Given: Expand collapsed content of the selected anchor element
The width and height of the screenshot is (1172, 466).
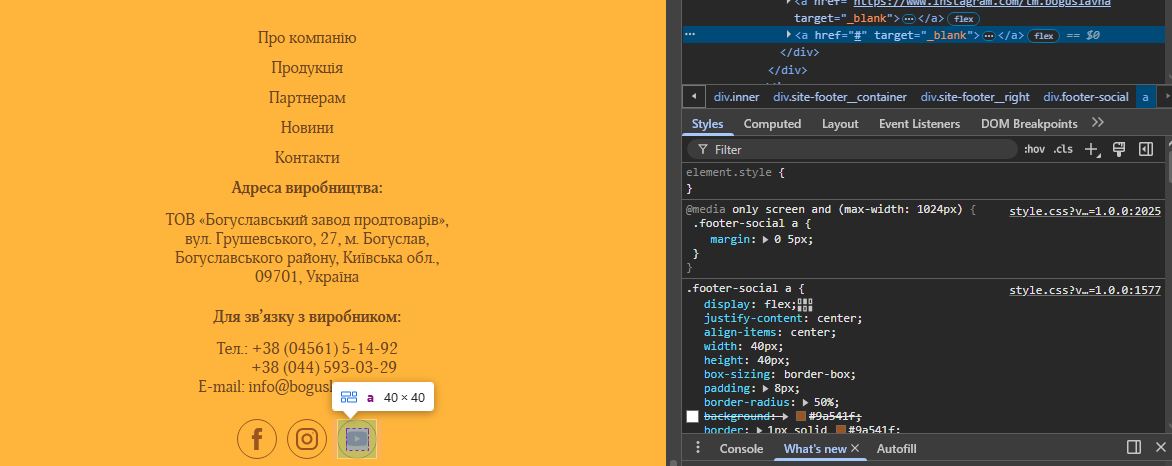Looking at the screenshot, I should [x=989, y=35].
